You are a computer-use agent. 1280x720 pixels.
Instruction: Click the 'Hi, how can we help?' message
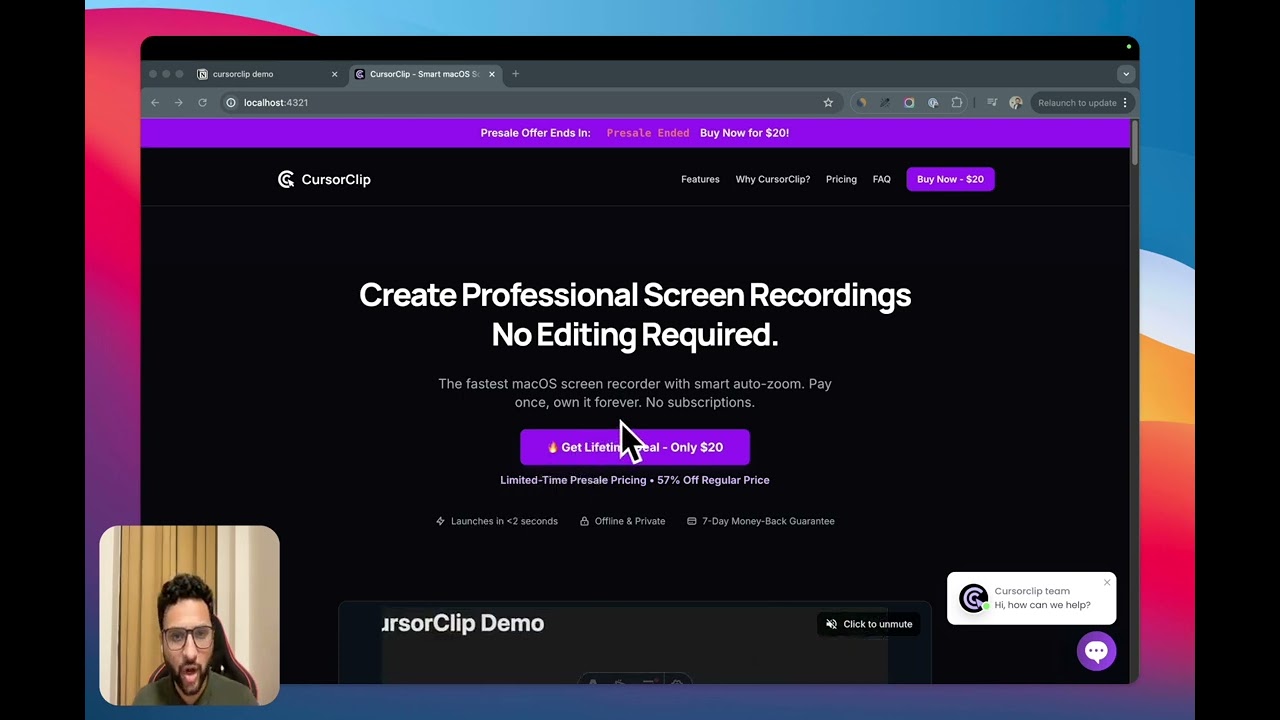pyautogui.click(x=1042, y=605)
